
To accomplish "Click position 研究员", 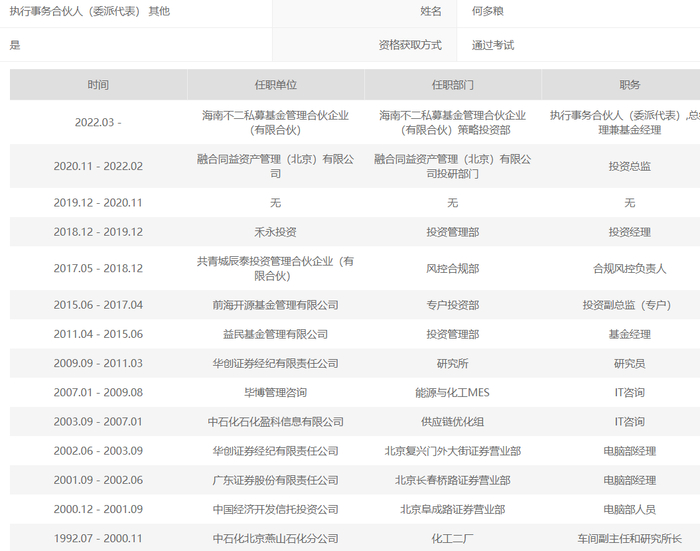I will point(629,363).
